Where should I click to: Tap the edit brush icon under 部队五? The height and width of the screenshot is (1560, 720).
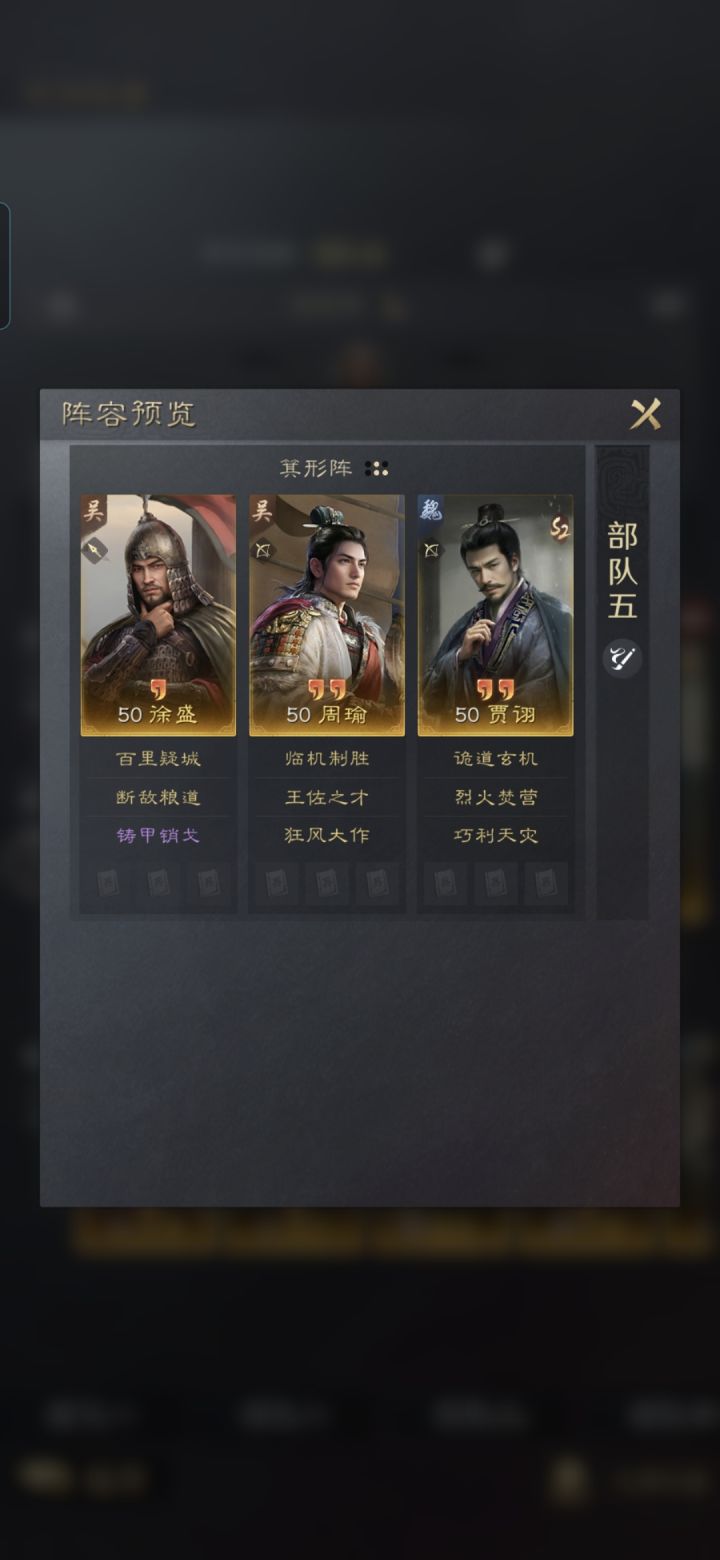pos(622,658)
